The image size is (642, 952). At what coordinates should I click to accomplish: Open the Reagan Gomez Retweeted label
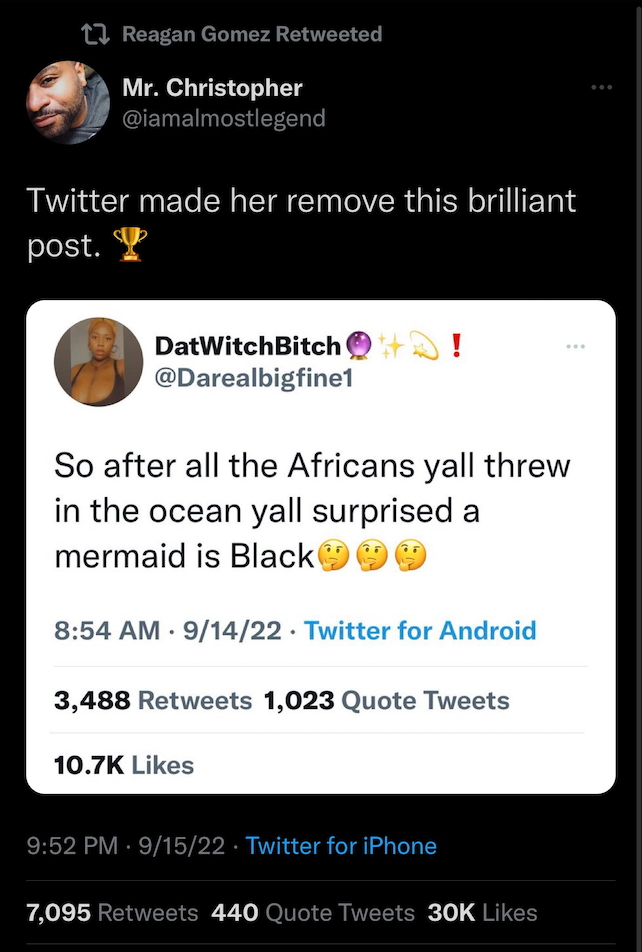[252, 35]
